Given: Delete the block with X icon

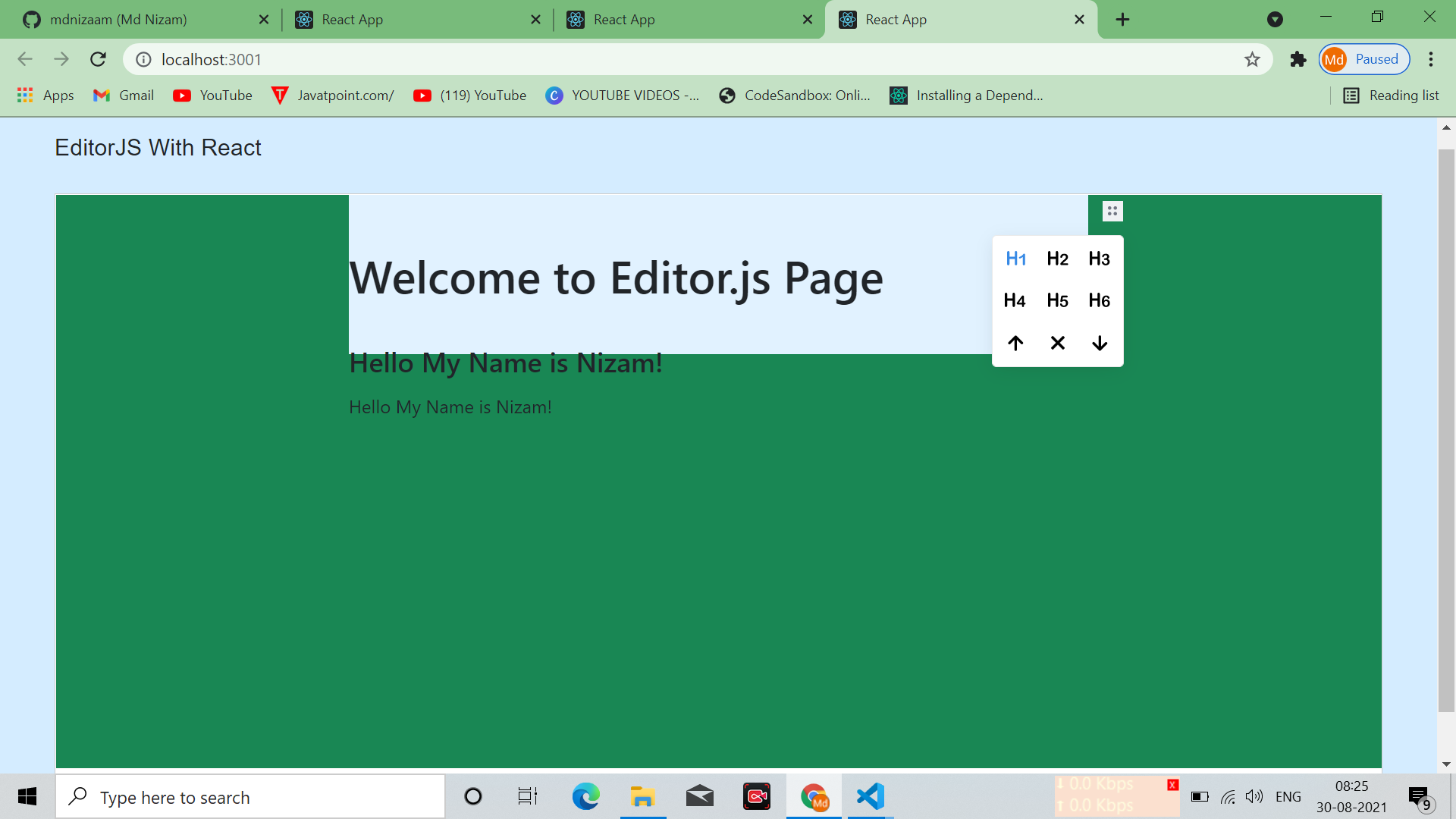Looking at the screenshot, I should pos(1057,343).
